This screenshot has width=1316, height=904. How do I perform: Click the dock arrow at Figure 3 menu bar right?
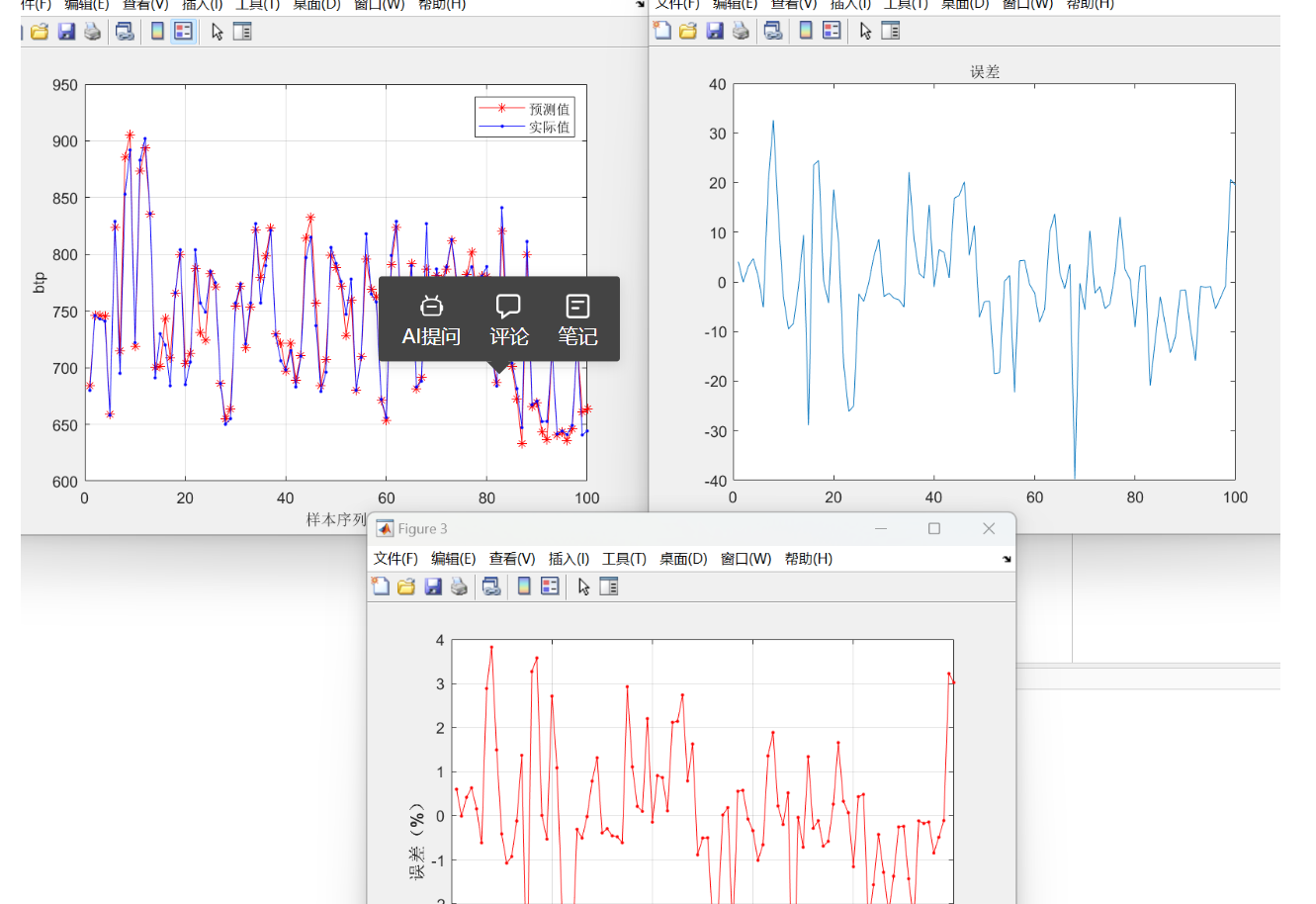tap(1007, 559)
